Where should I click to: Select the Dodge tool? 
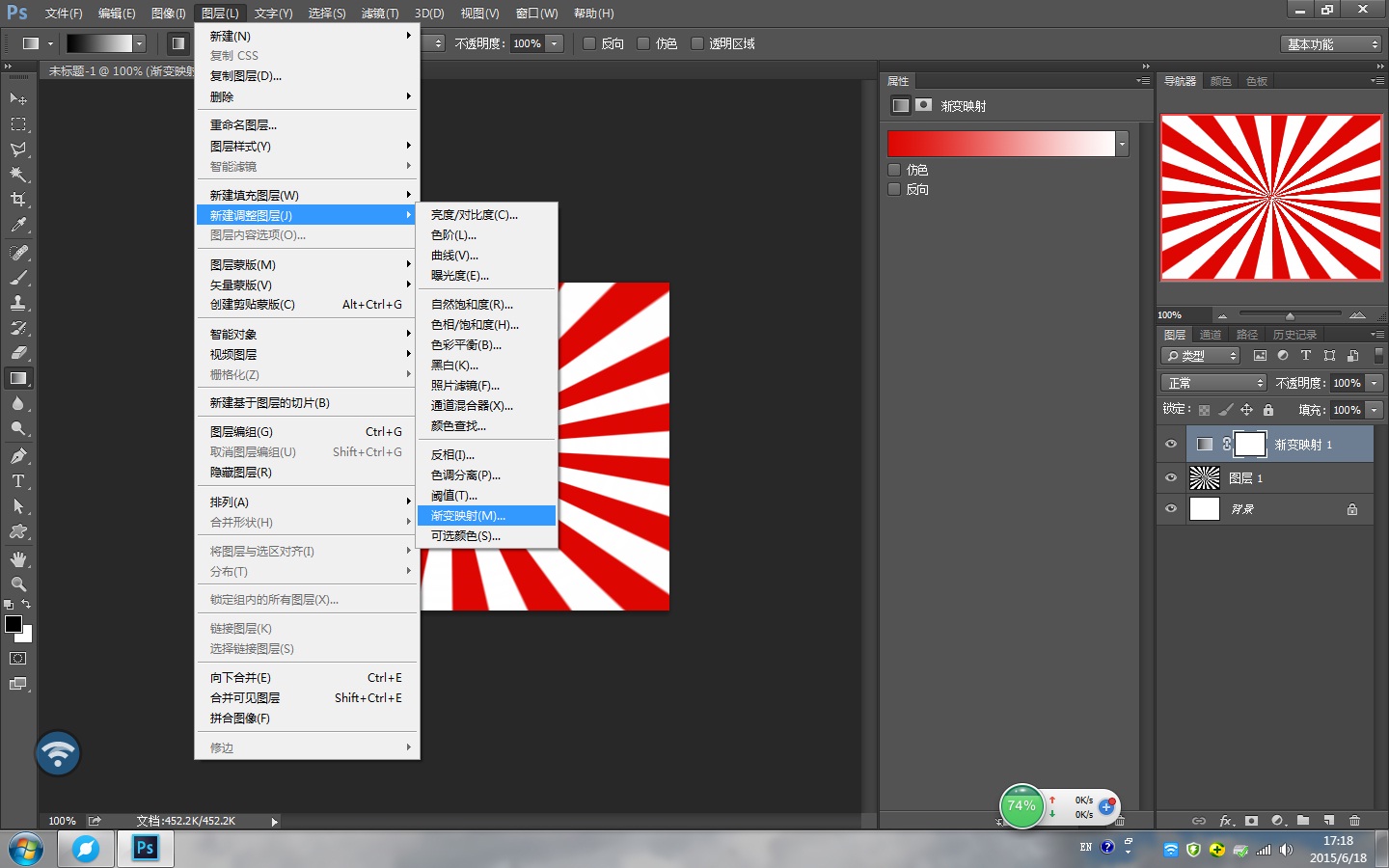[x=18, y=428]
